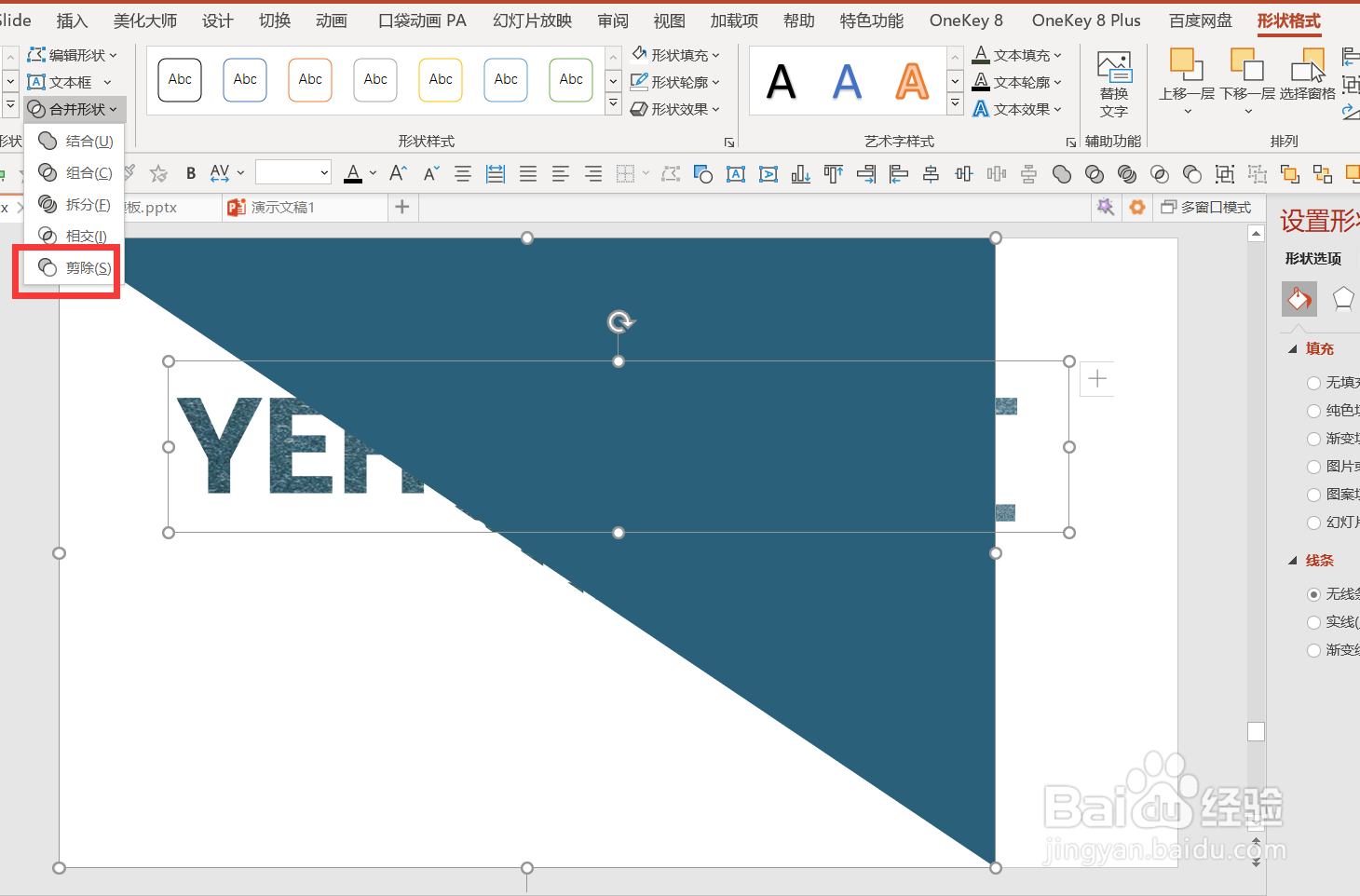Expand the WordArt styles gallery
The image size is (1360, 896).
pyautogui.click(x=955, y=105)
